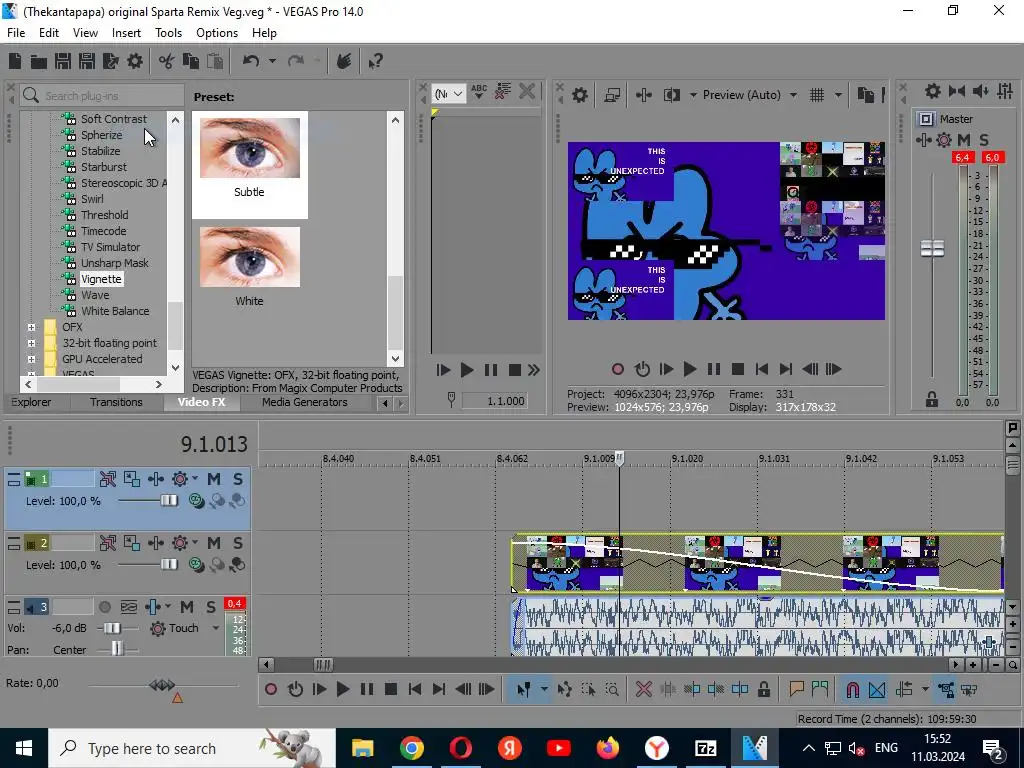Open automation settings gear on track 1
The width and height of the screenshot is (1024, 768).
pyautogui.click(x=180, y=479)
